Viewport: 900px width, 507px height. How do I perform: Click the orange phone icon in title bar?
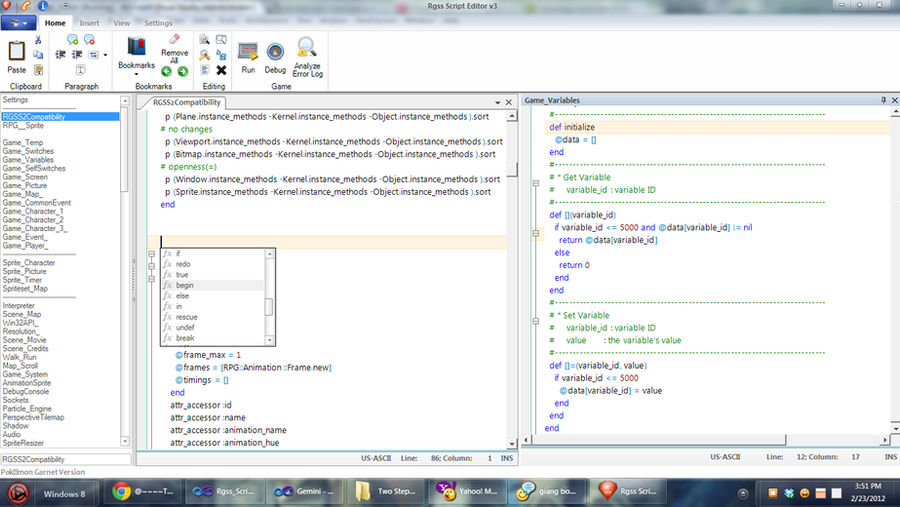26,6
